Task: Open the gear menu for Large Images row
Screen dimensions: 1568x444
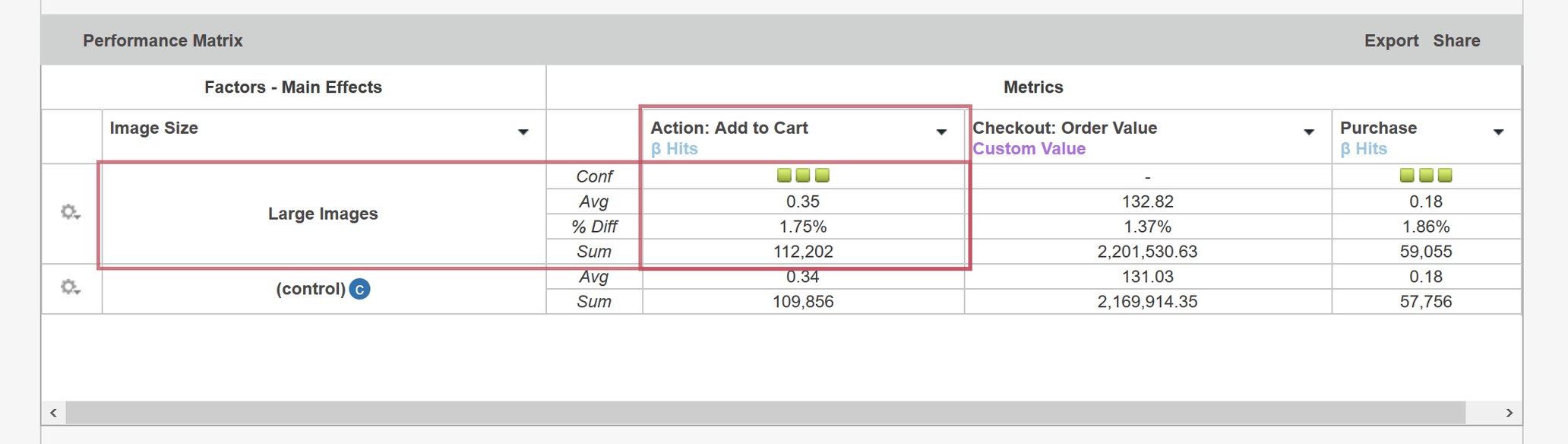Action: (71, 212)
